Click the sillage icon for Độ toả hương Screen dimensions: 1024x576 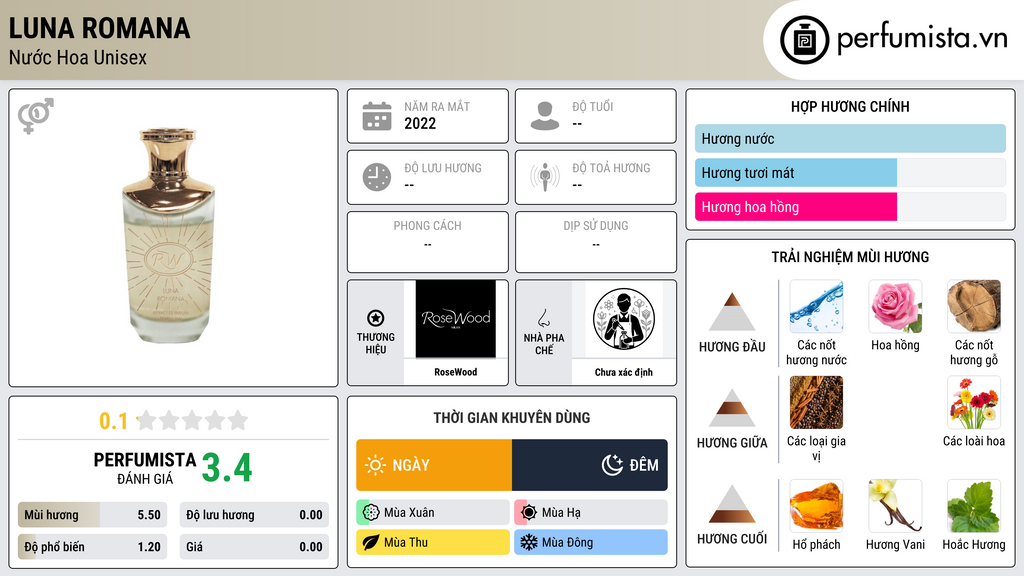click(x=545, y=177)
